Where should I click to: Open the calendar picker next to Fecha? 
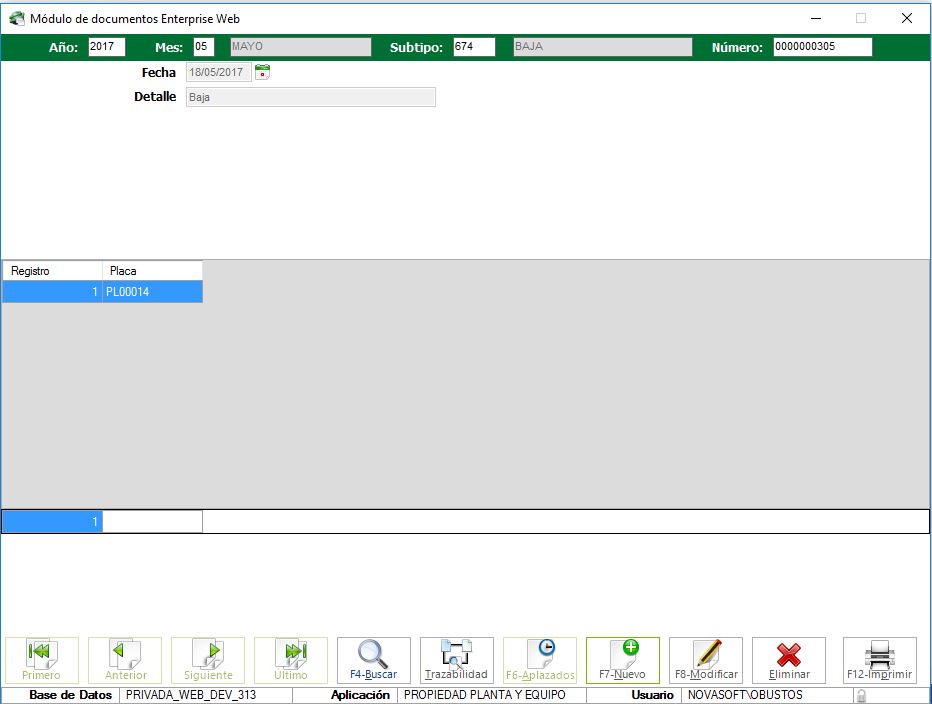[x=262, y=72]
